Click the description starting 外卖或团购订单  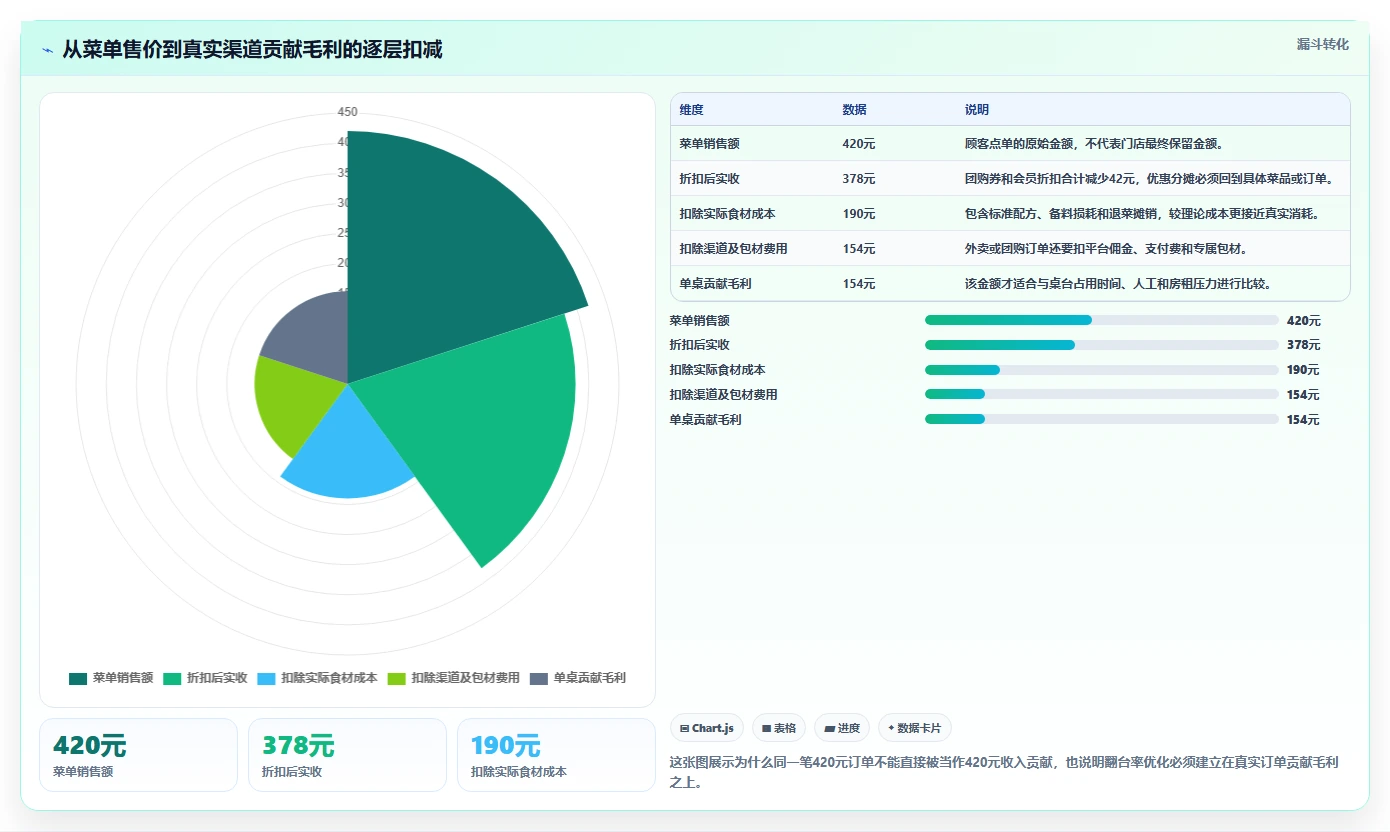1107,249
